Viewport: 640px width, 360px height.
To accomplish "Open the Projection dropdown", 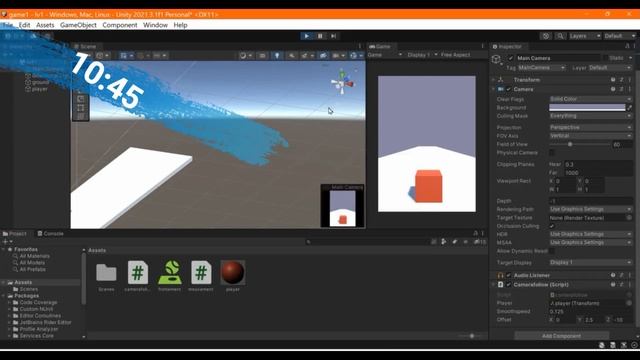I will point(591,127).
